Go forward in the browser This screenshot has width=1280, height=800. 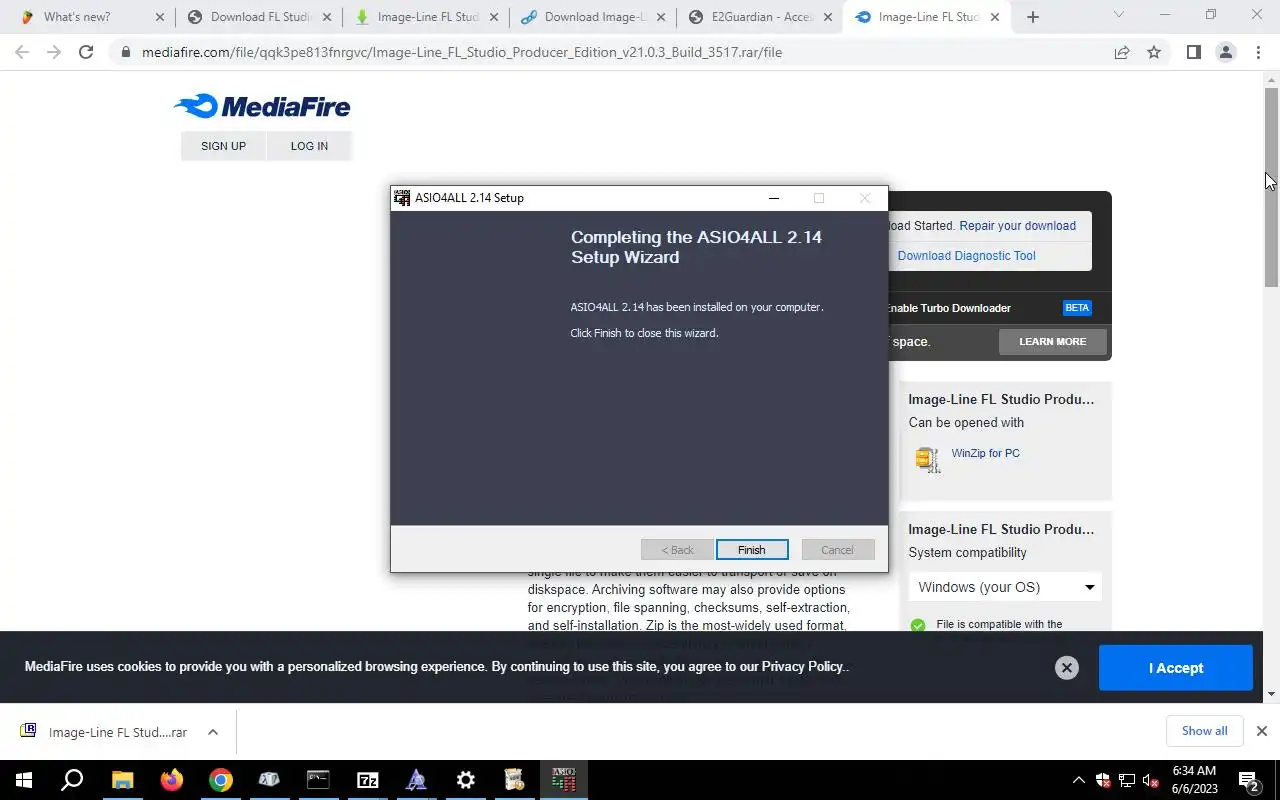(54, 52)
